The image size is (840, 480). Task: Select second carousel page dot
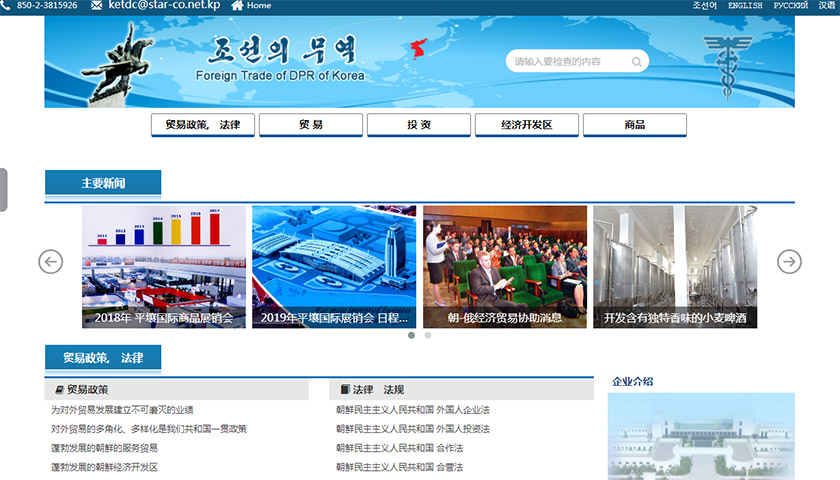coord(428,335)
